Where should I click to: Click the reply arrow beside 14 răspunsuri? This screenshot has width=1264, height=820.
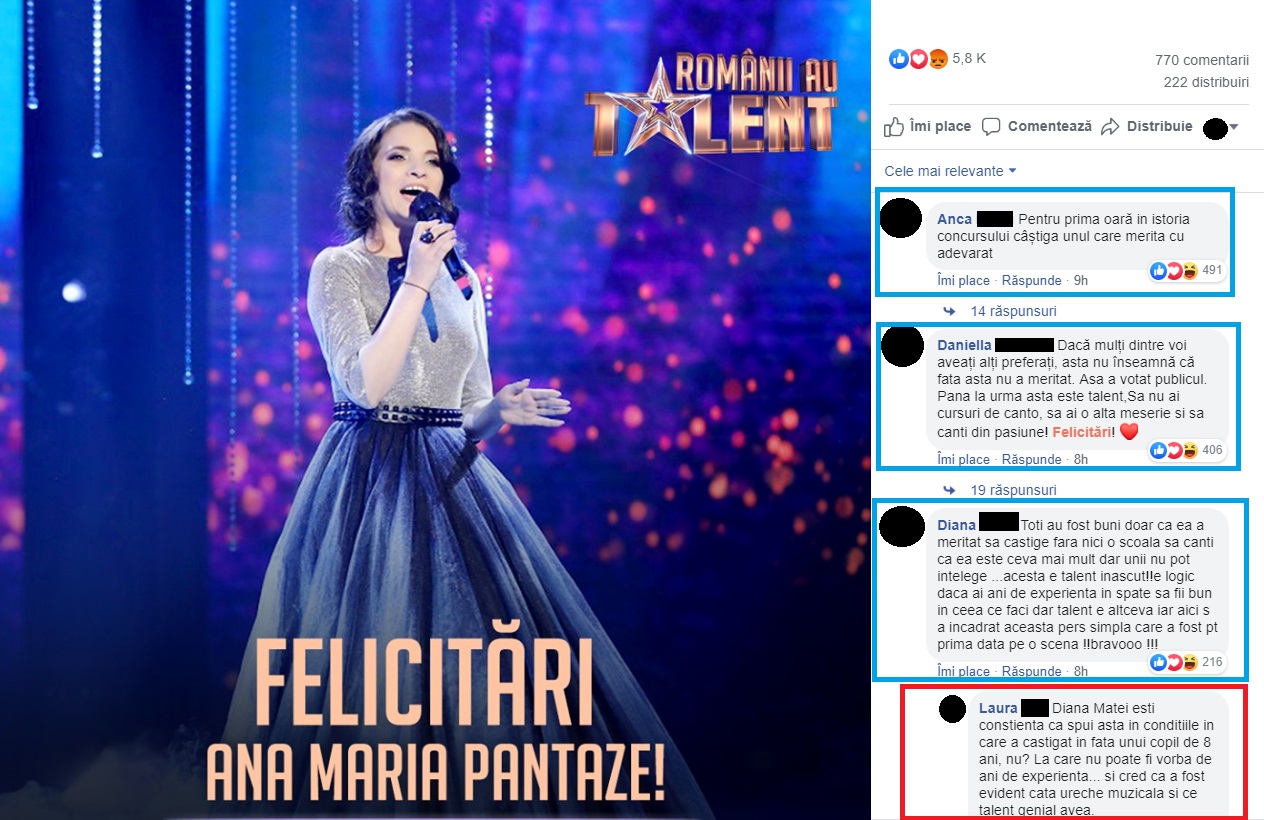(x=949, y=311)
